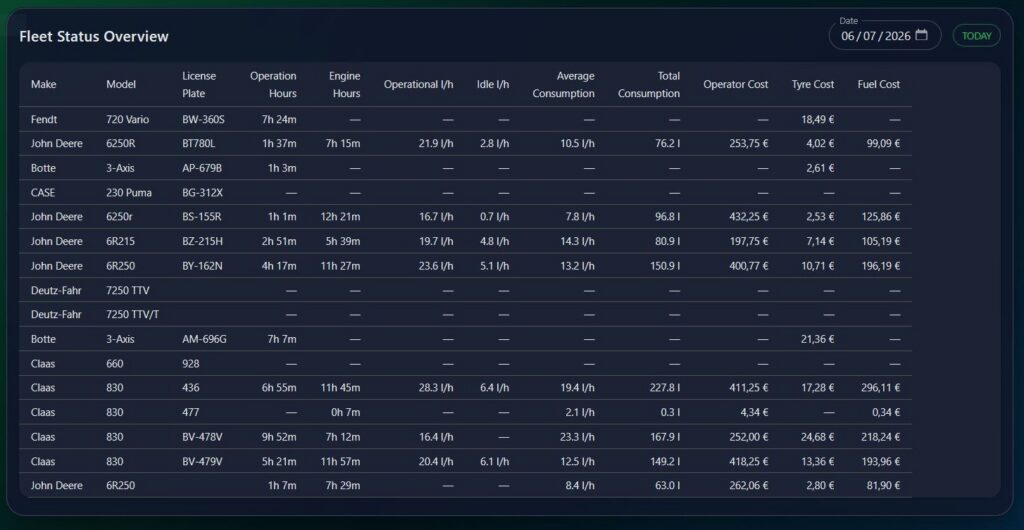Sort by the Make column header
The image size is (1024, 530).
click(x=43, y=84)
